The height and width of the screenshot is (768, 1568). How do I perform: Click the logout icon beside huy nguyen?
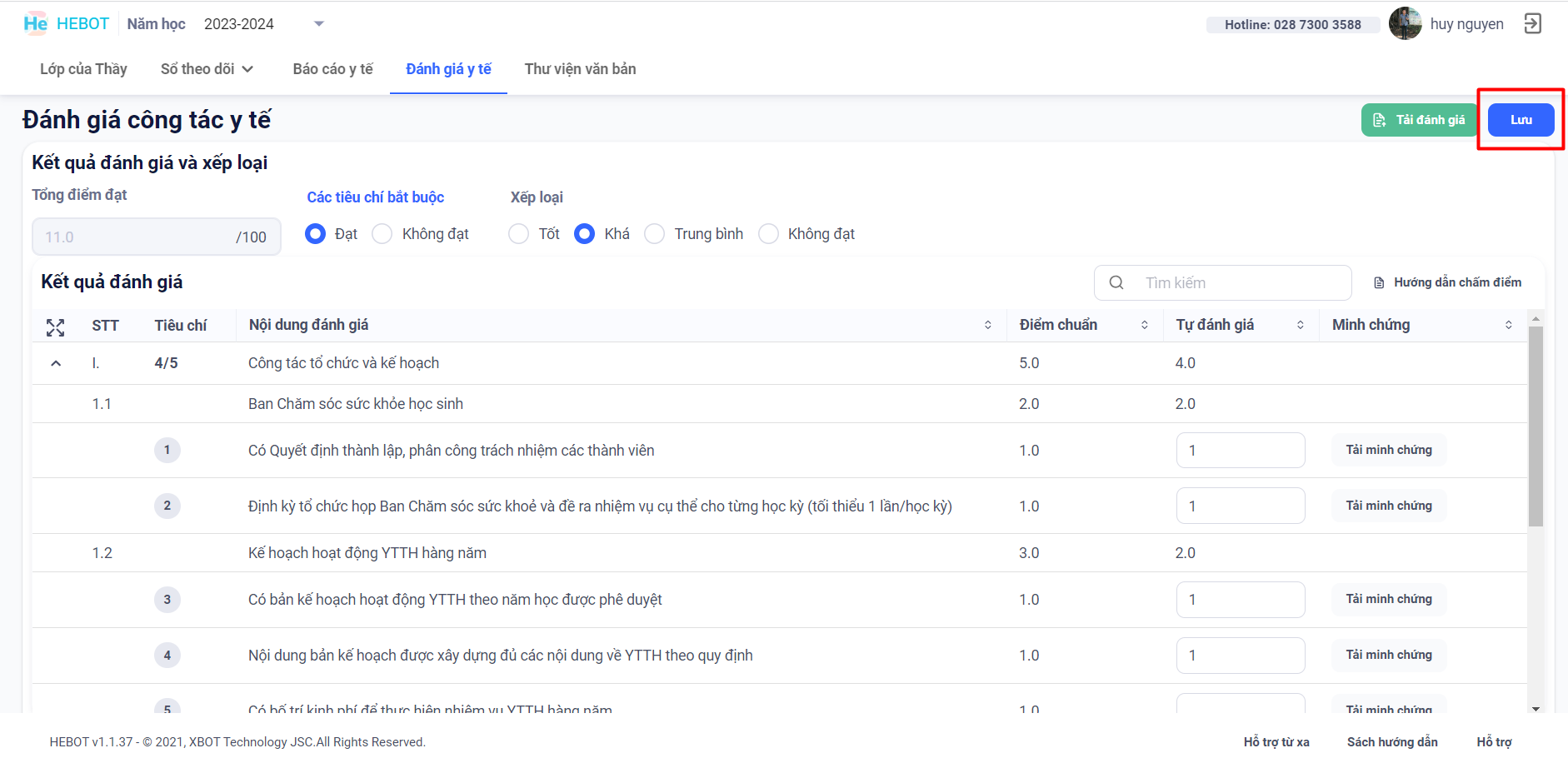[x=1532, y=23]
